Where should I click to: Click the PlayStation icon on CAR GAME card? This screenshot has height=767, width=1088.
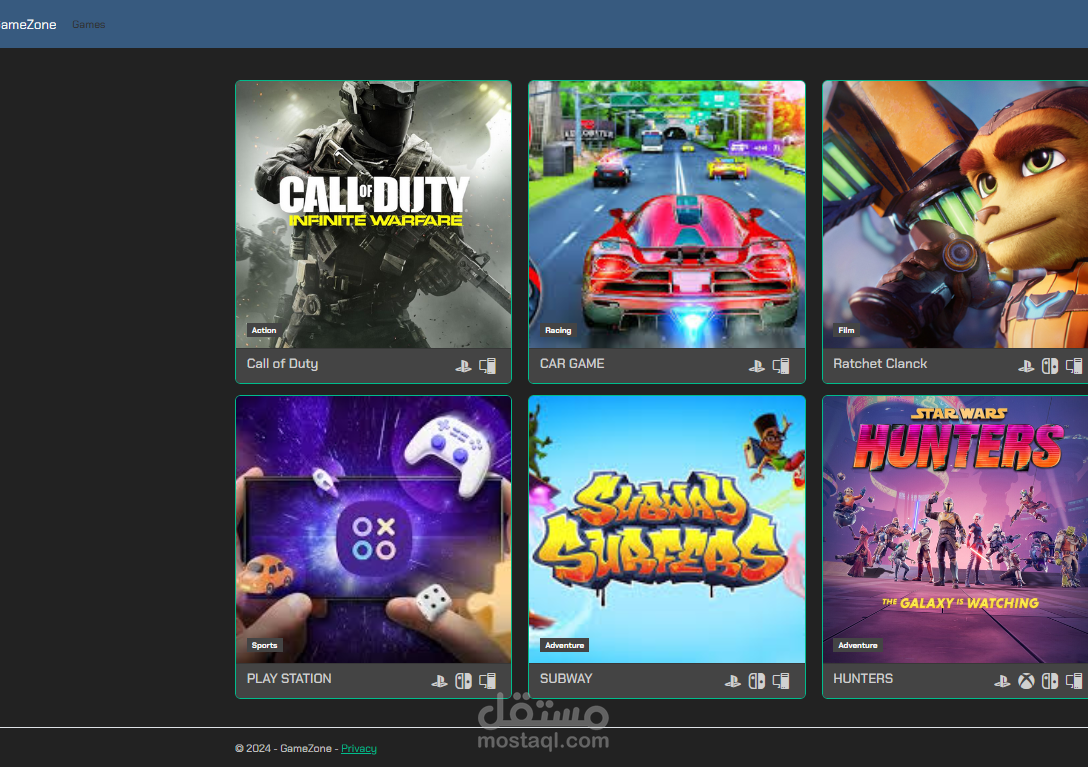[x=757, y=366]
